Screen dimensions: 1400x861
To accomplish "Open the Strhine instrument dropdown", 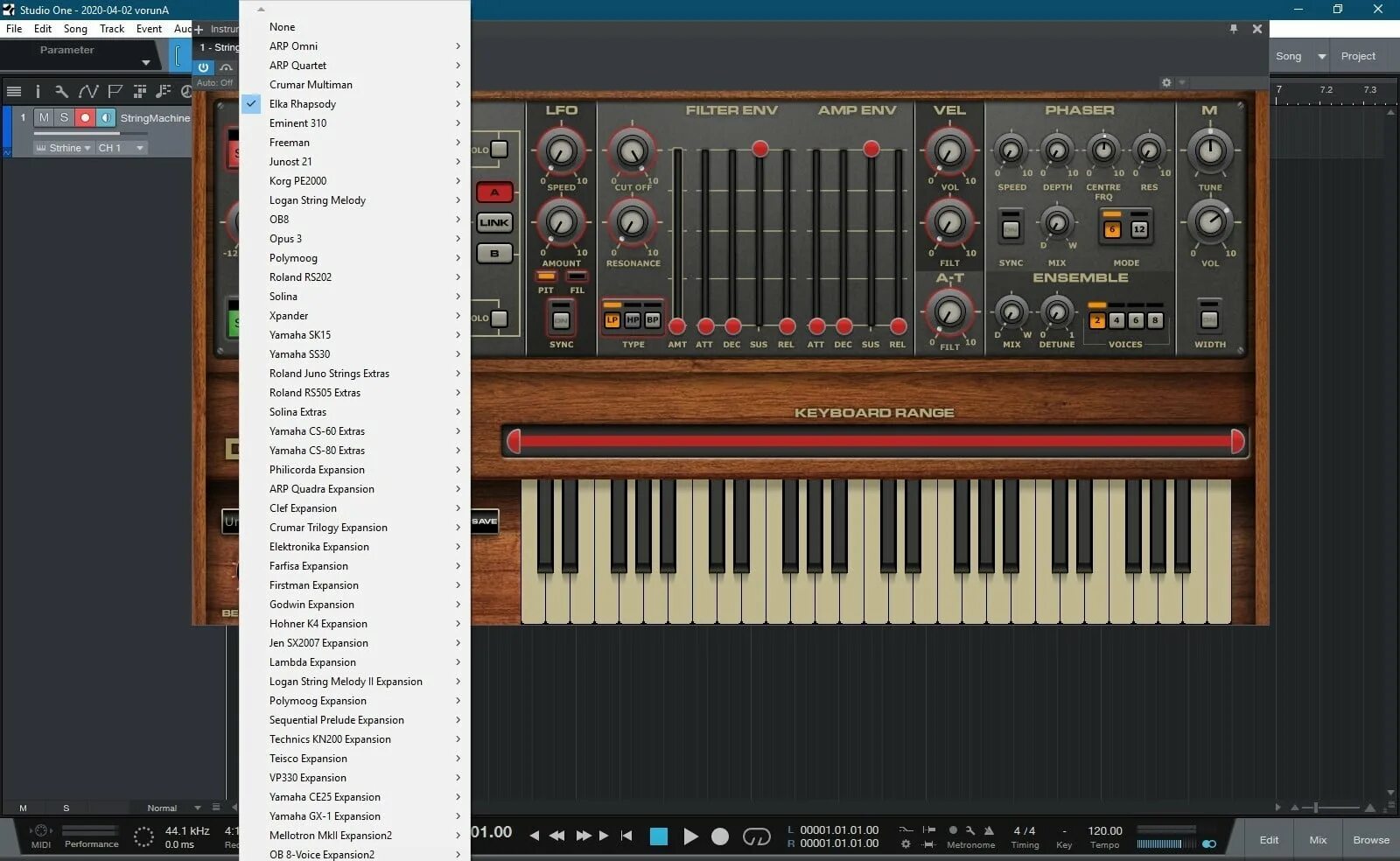I will [x=64, y=148].
